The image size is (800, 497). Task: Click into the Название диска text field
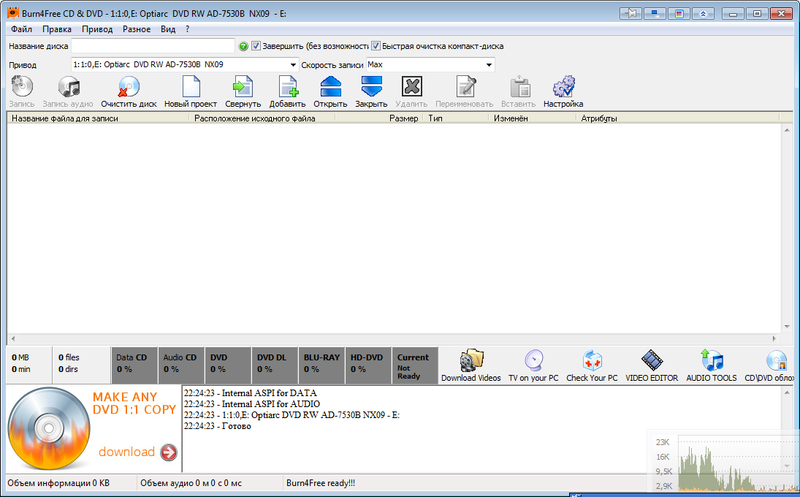coord(153,46)
